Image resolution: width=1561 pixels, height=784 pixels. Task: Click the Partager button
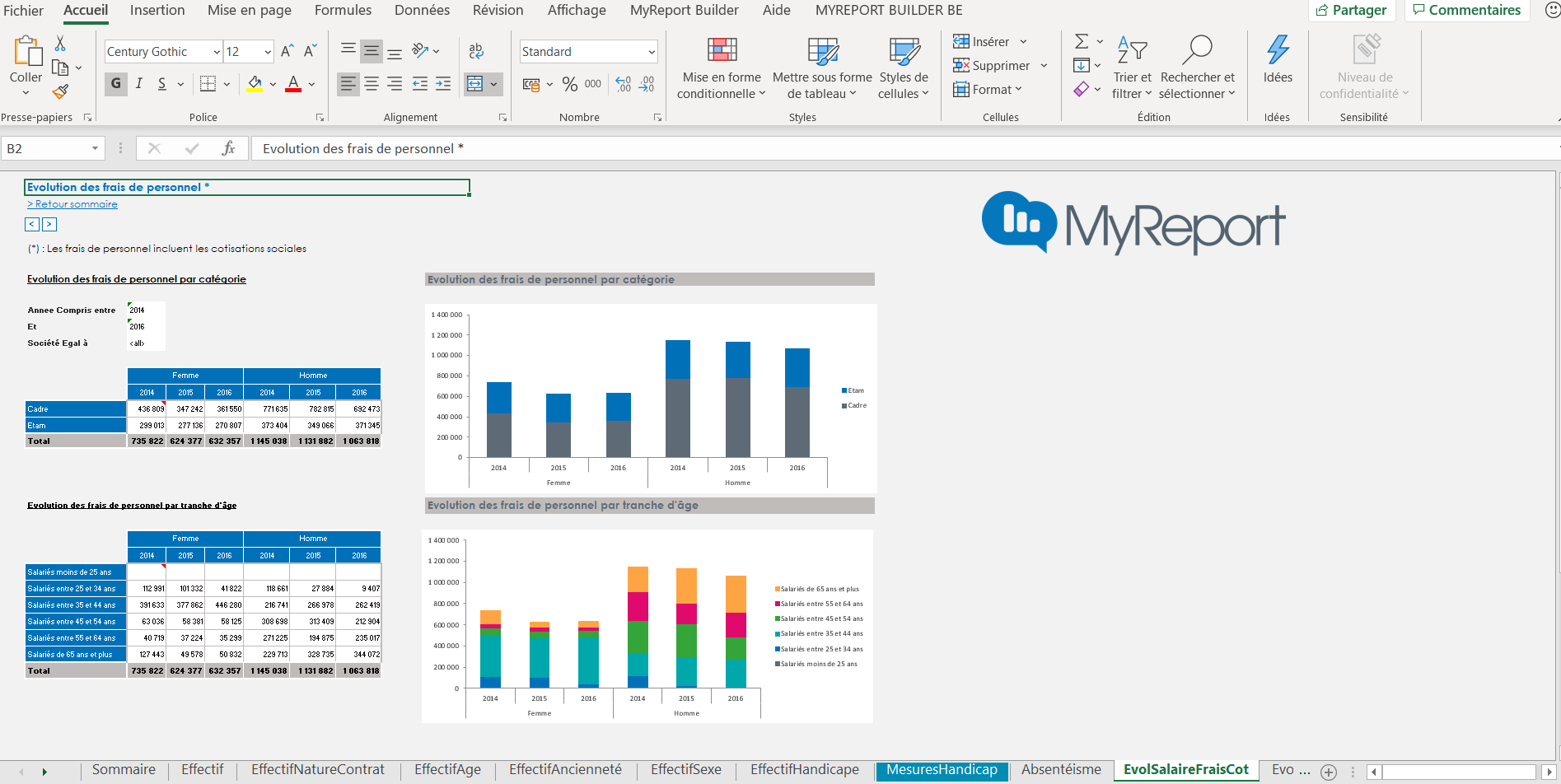1352,11
